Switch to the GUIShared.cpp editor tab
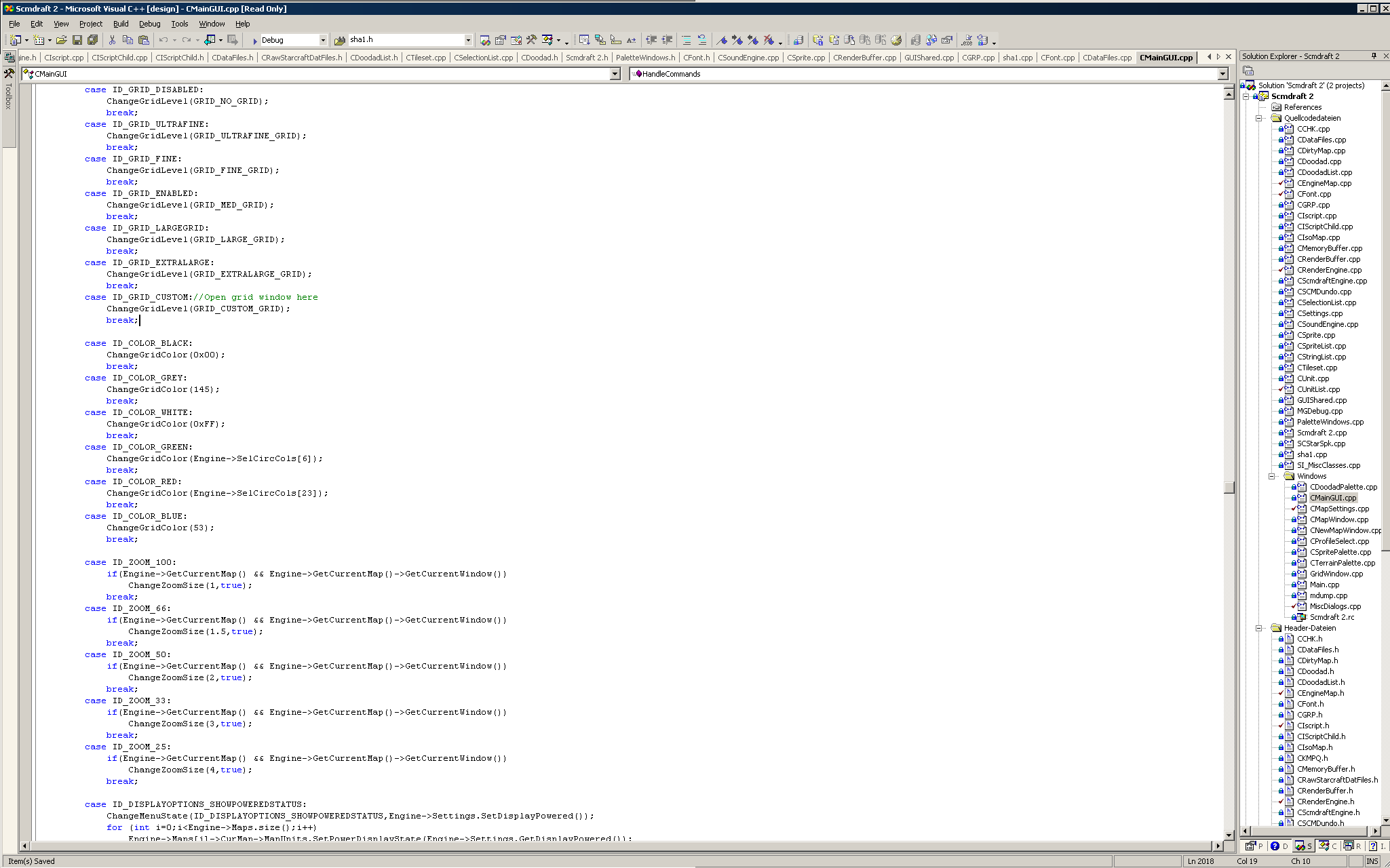The height and width of the screenshot is (868, 1390). coord(929,58)
